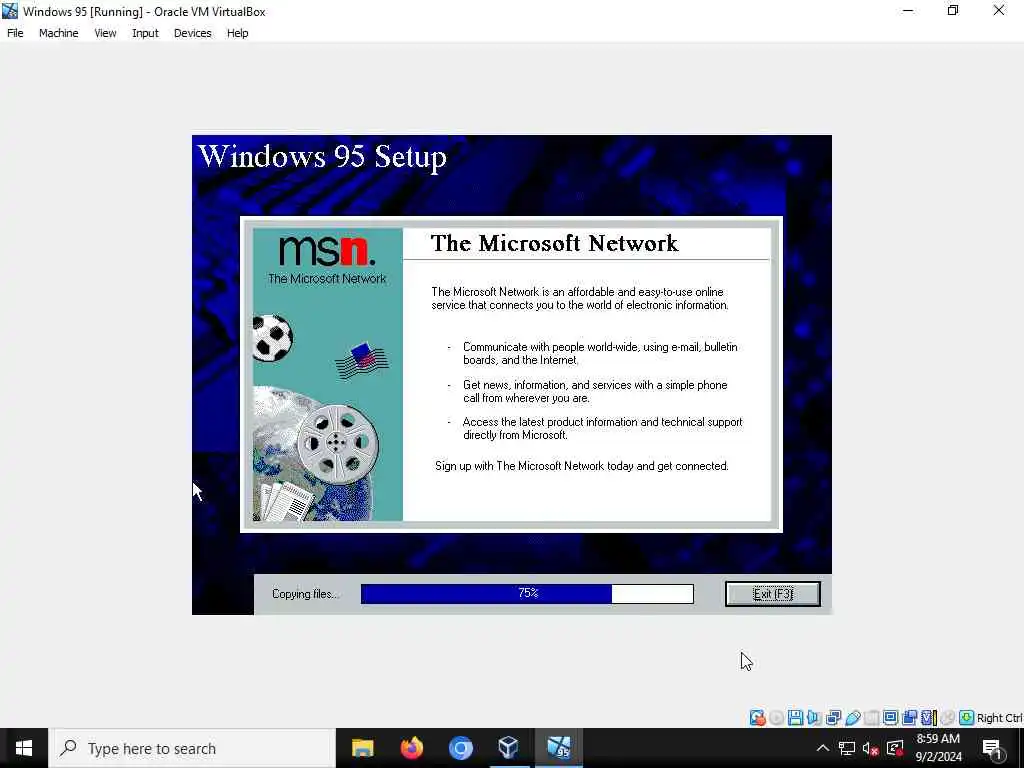Image resolution: width=1024 pixels, height=768 pixels.
Task: Restore down the VirtualBox window
Action: tap(953, 10)
